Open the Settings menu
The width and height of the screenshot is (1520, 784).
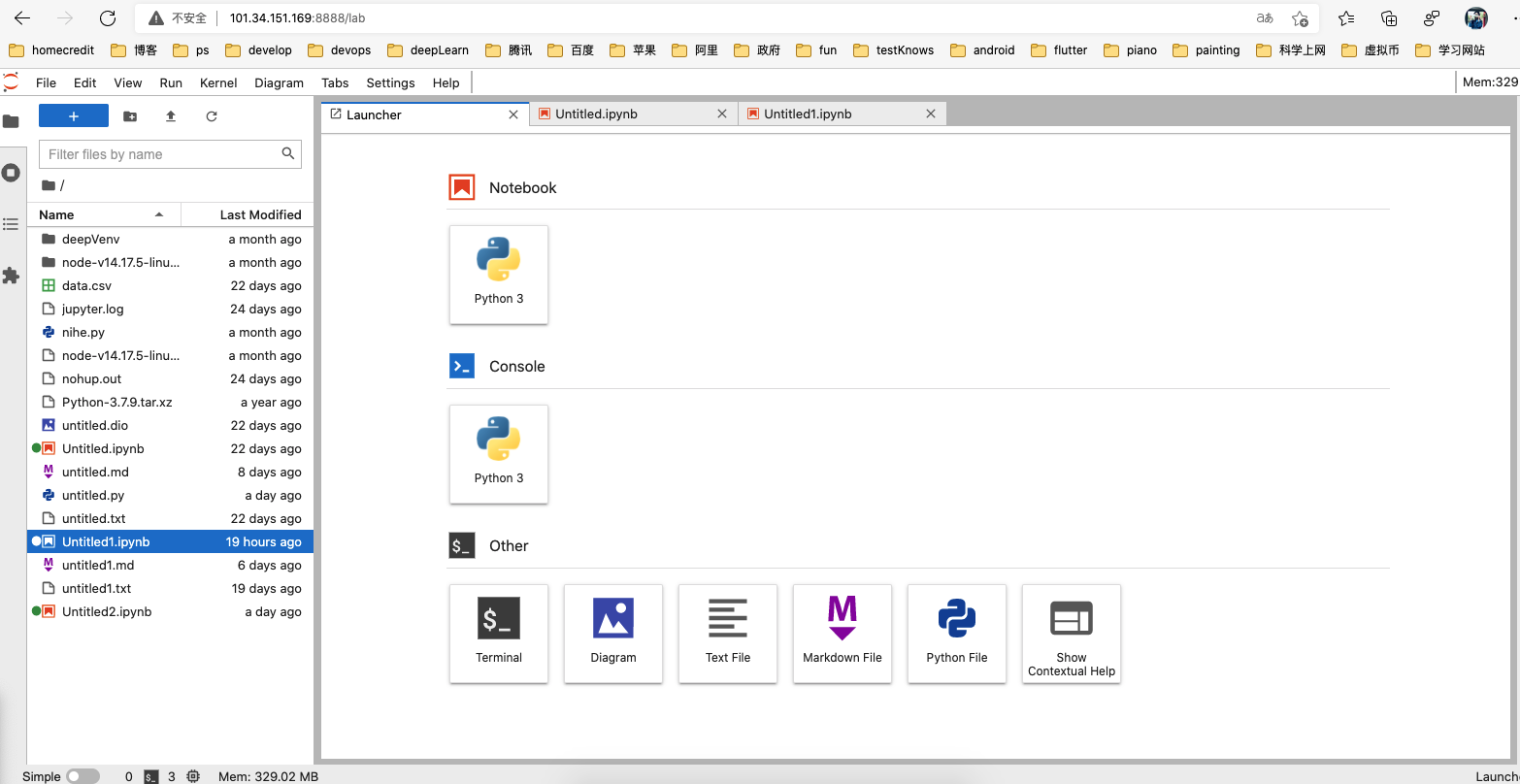pyautogui.click(x=390, y=82)
